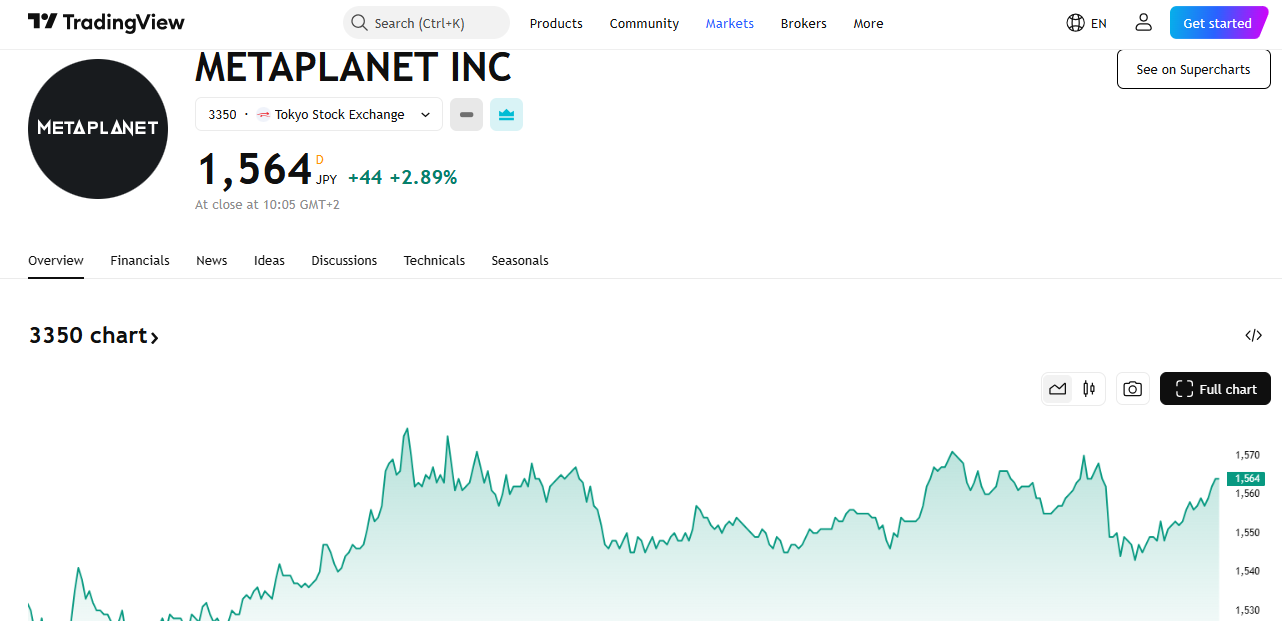
Task: Click the Metaplanet round logo
Action: pyautogui.click(x=98, y=128)
